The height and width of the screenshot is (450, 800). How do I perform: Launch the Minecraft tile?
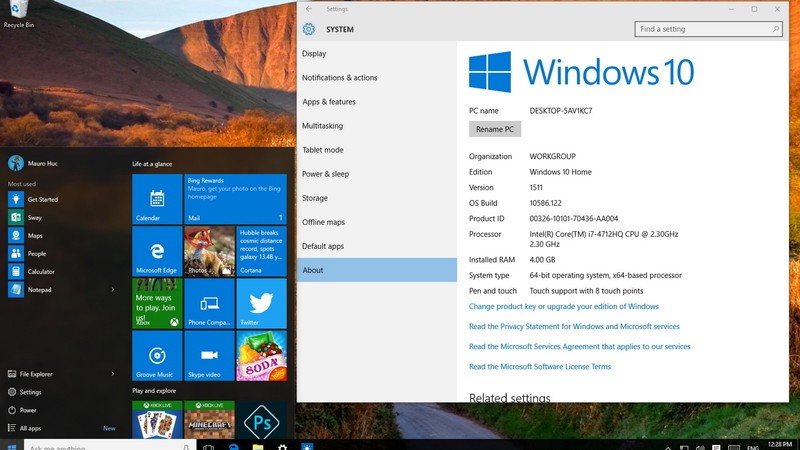[x=209, y=419]
